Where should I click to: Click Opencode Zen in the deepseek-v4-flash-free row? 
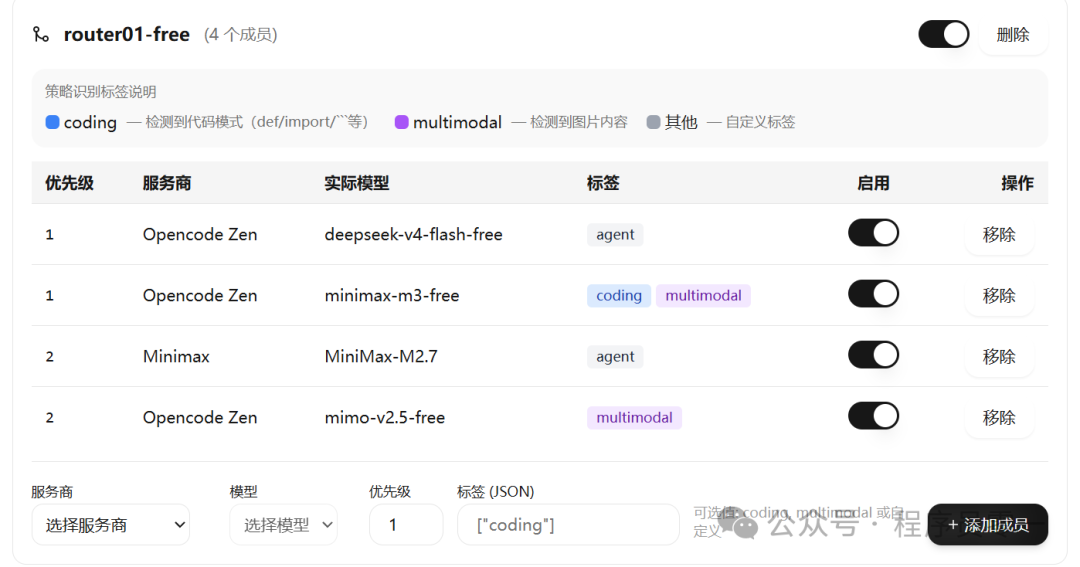(200, 234)
